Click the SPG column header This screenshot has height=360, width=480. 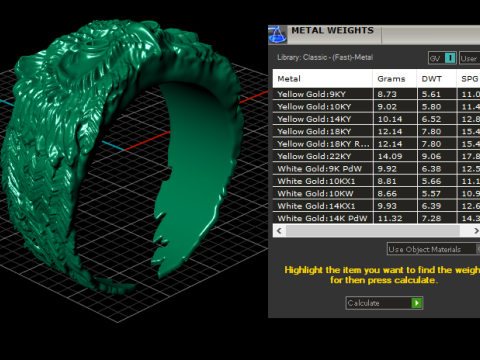click(x=469, y=79)
